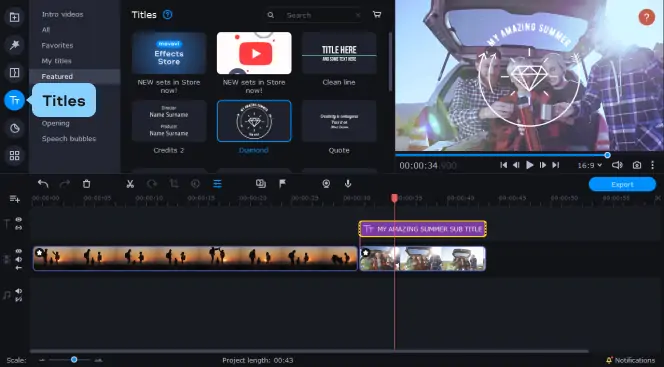Hide the title track with eye icon
This screenshot has height=367, width=664.
point(19,220)
